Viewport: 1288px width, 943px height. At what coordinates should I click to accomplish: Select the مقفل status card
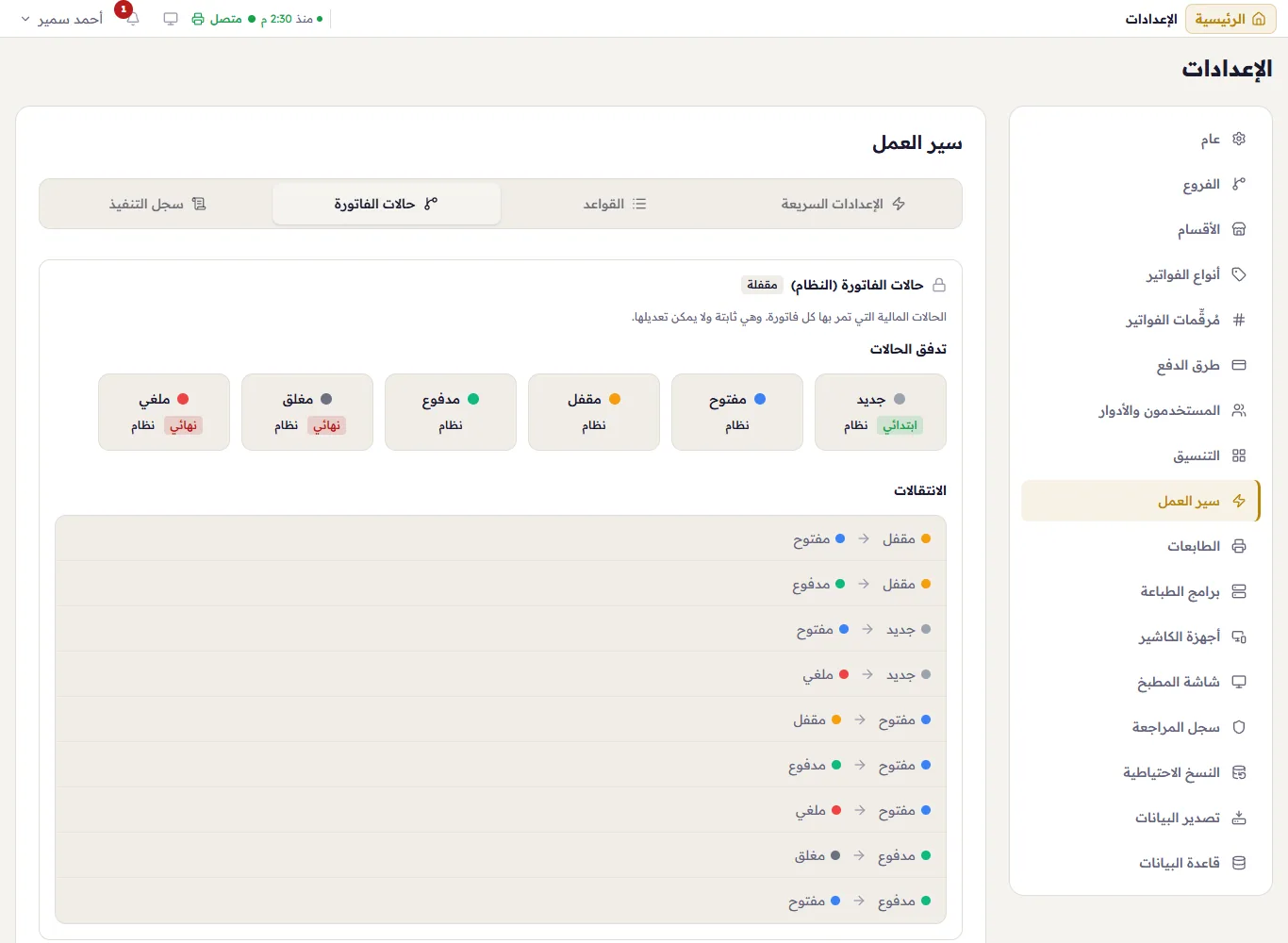594,412
